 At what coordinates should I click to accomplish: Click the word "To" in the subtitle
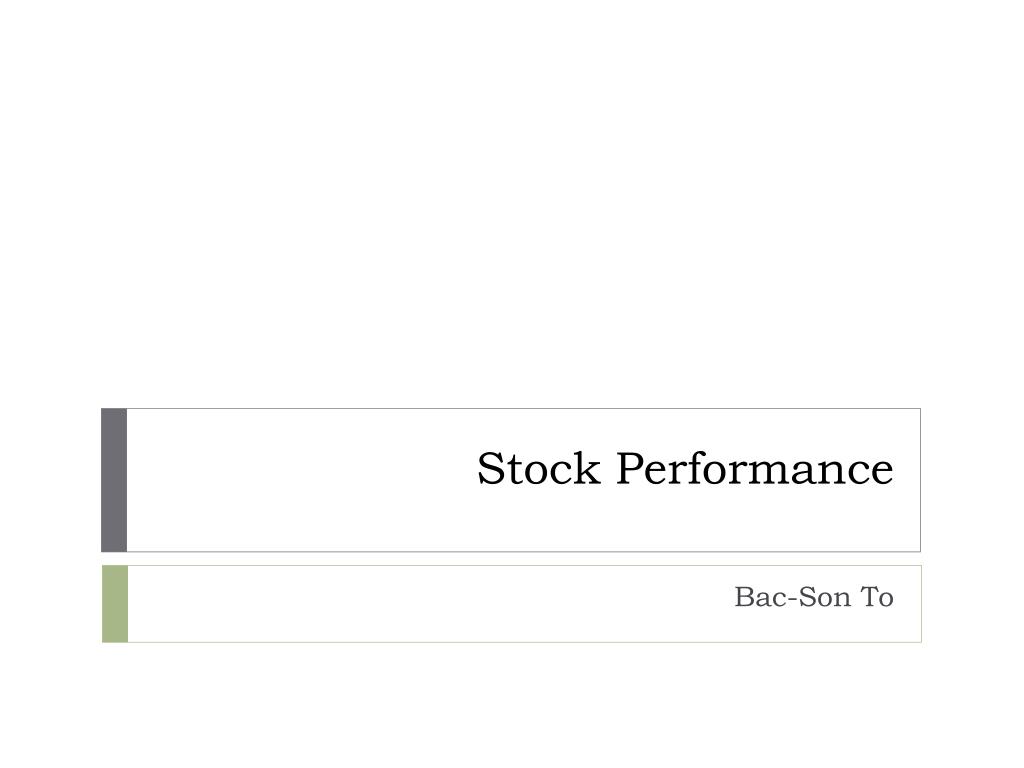(876, 597)
